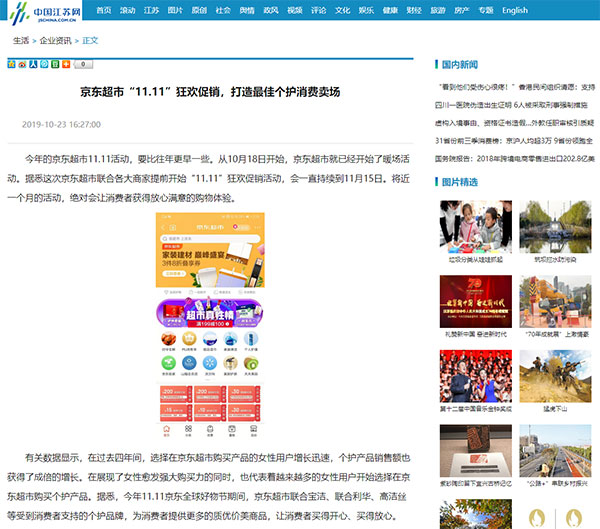Click the 猛虎下山 photo caption

[x=555, y=409]
